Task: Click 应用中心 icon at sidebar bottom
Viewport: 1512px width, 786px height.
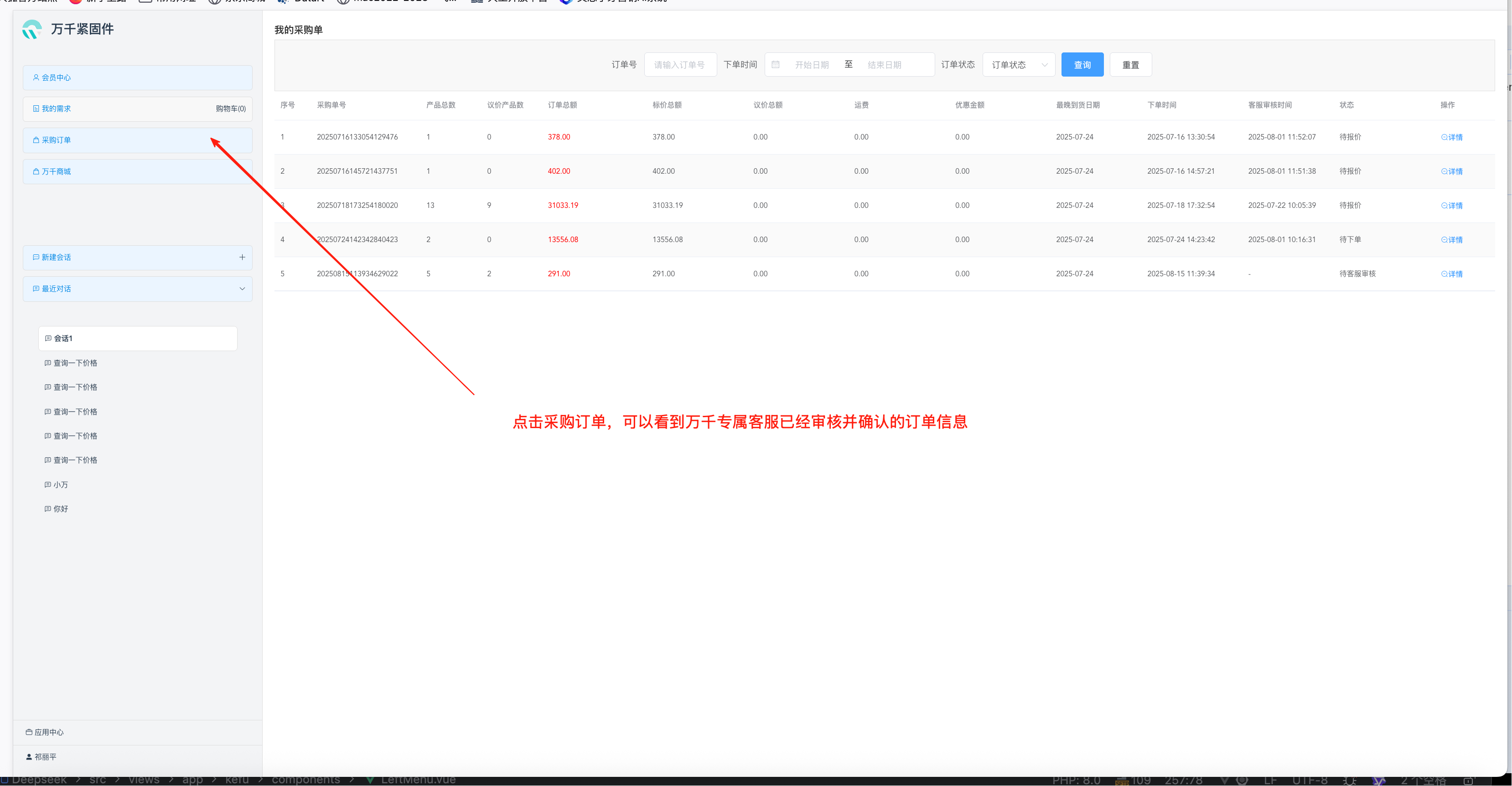Action: [x=29, y=732]
